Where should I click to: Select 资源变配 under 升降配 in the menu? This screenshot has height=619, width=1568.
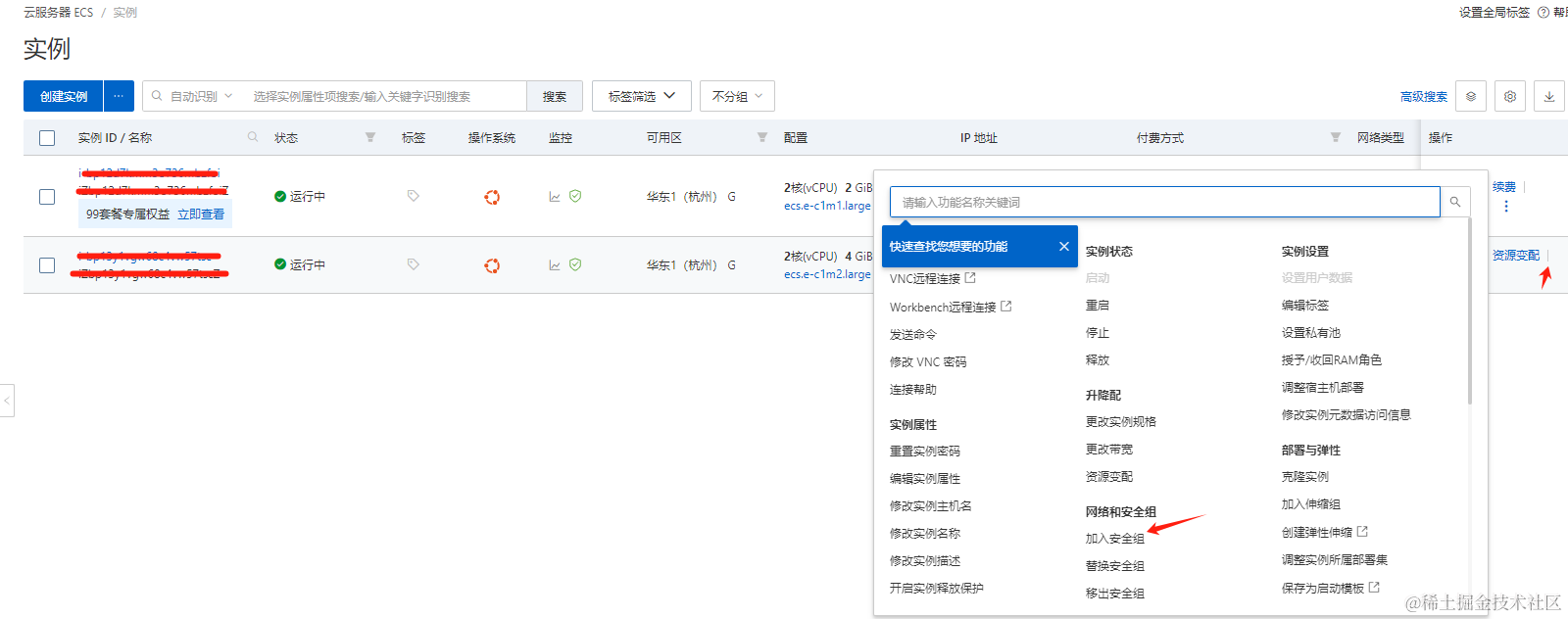(1109, 477)
